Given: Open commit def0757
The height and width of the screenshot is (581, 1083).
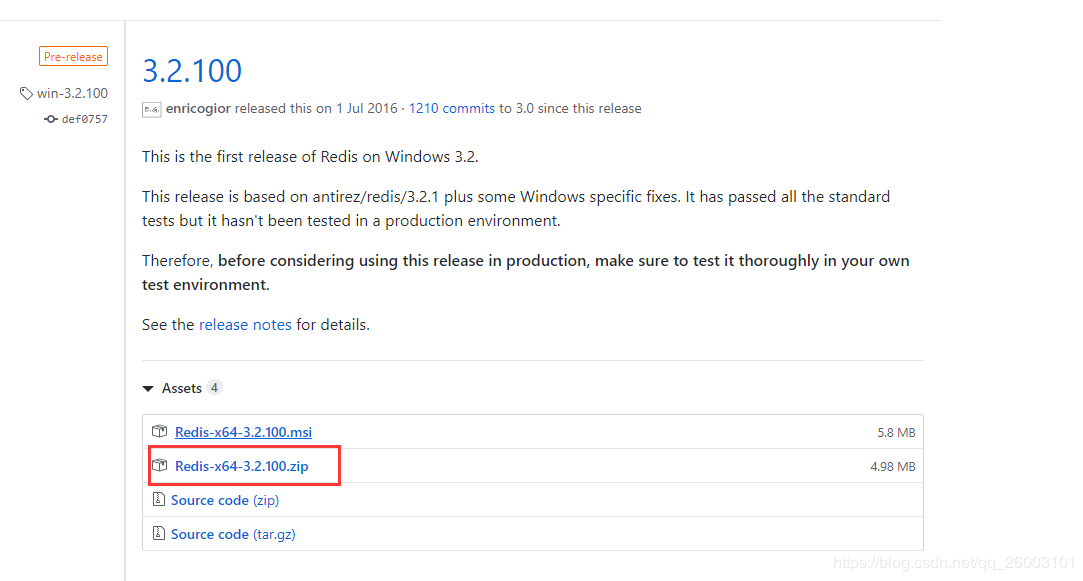Looking at the screenshot, I should (85, 119).
